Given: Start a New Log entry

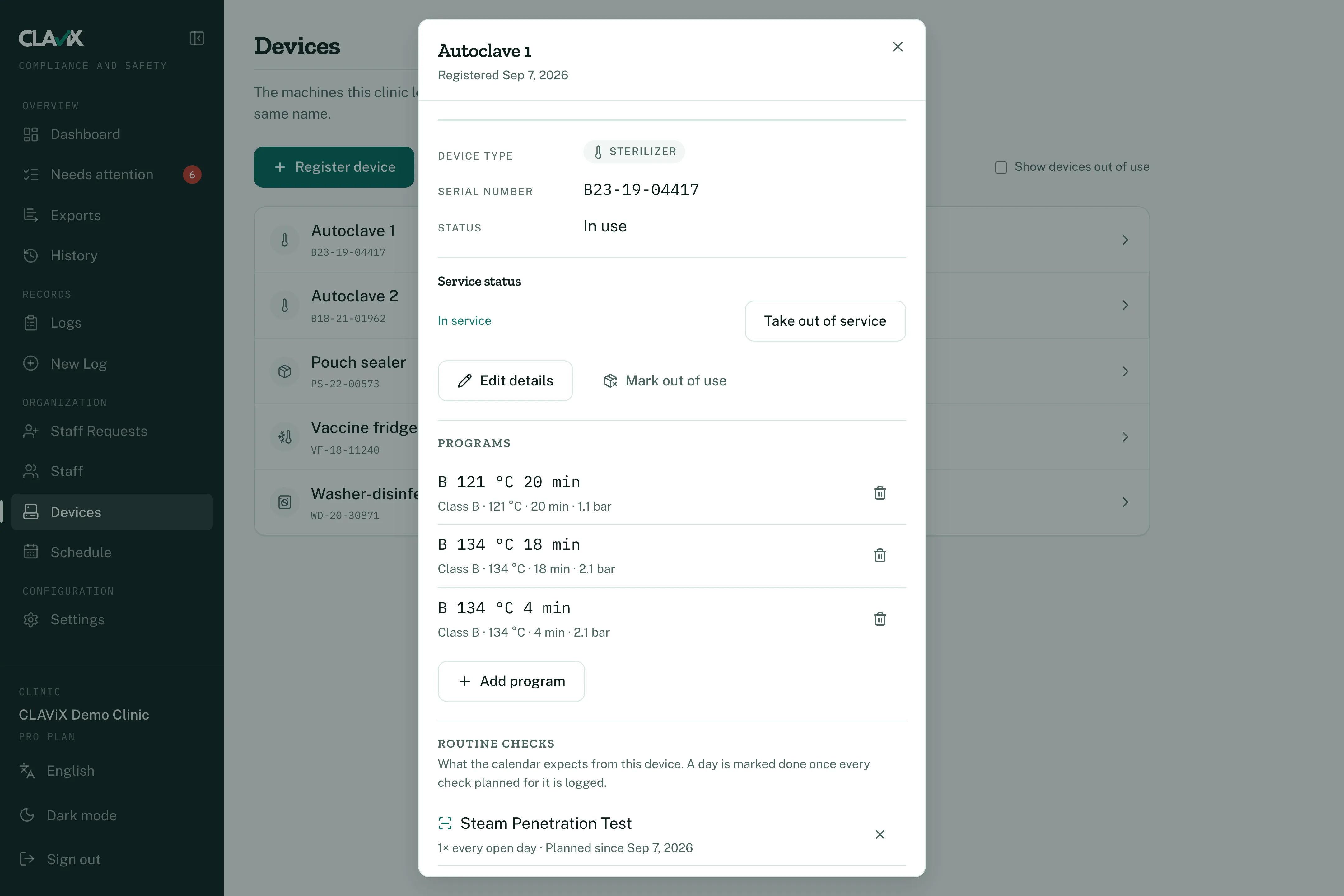Looking at the screenshot, I should click(x=112, y=364).
